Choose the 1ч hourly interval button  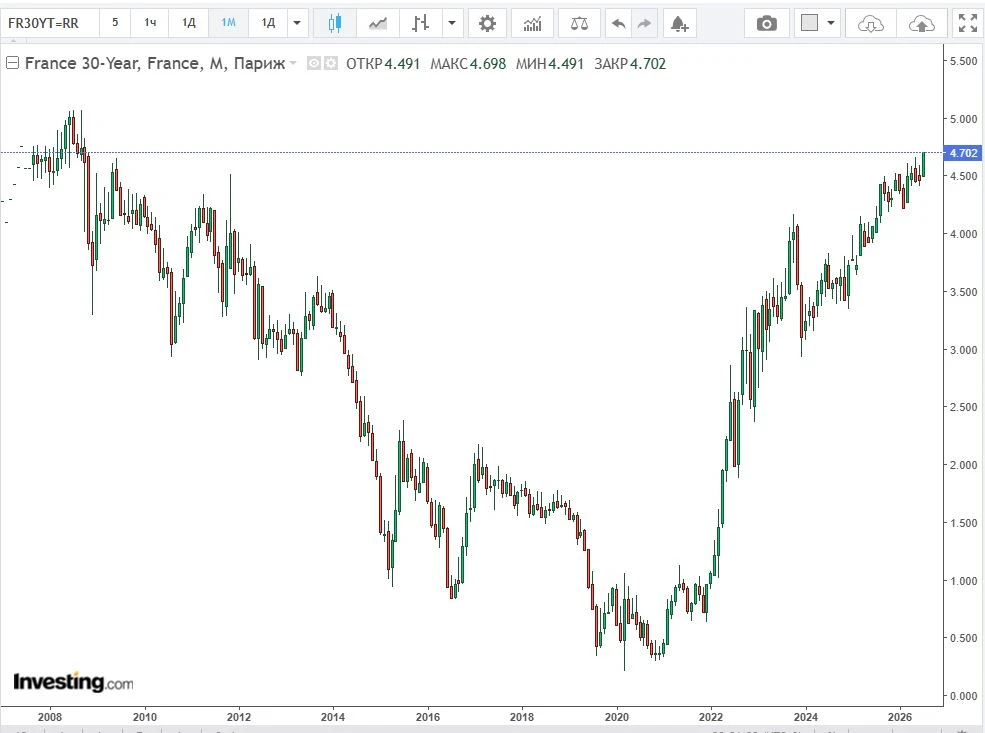150,23
